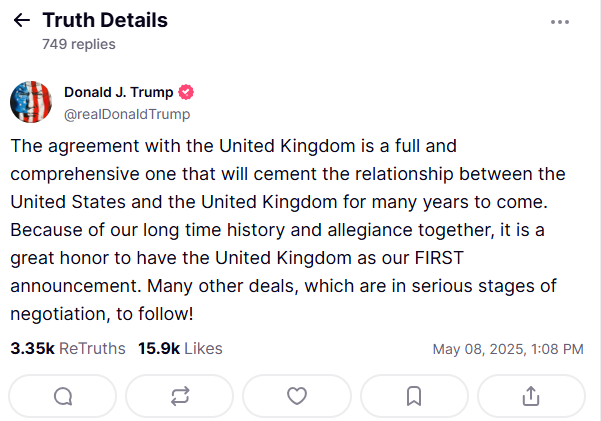The image size is (601, 421).
Task: View the 15.9k Likes list
Action: 180,349
